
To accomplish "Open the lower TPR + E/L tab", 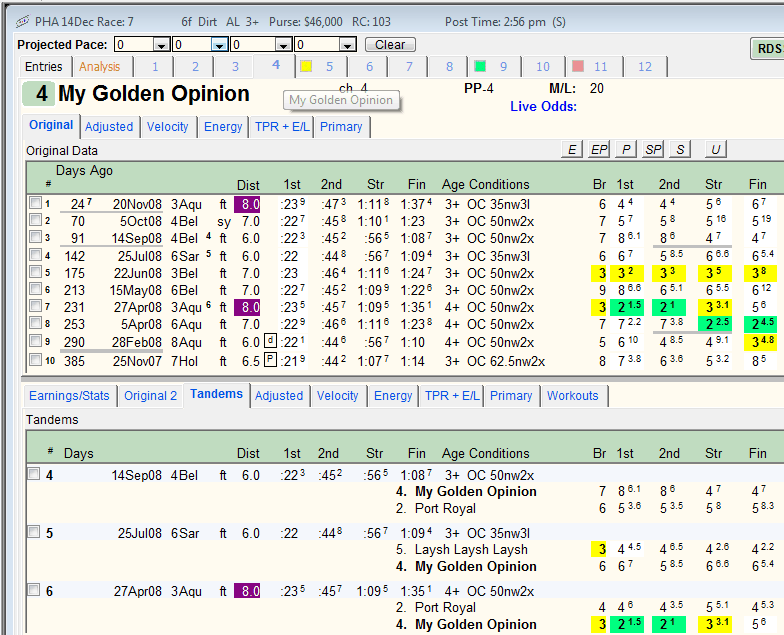I will click(x=452, y=396).
